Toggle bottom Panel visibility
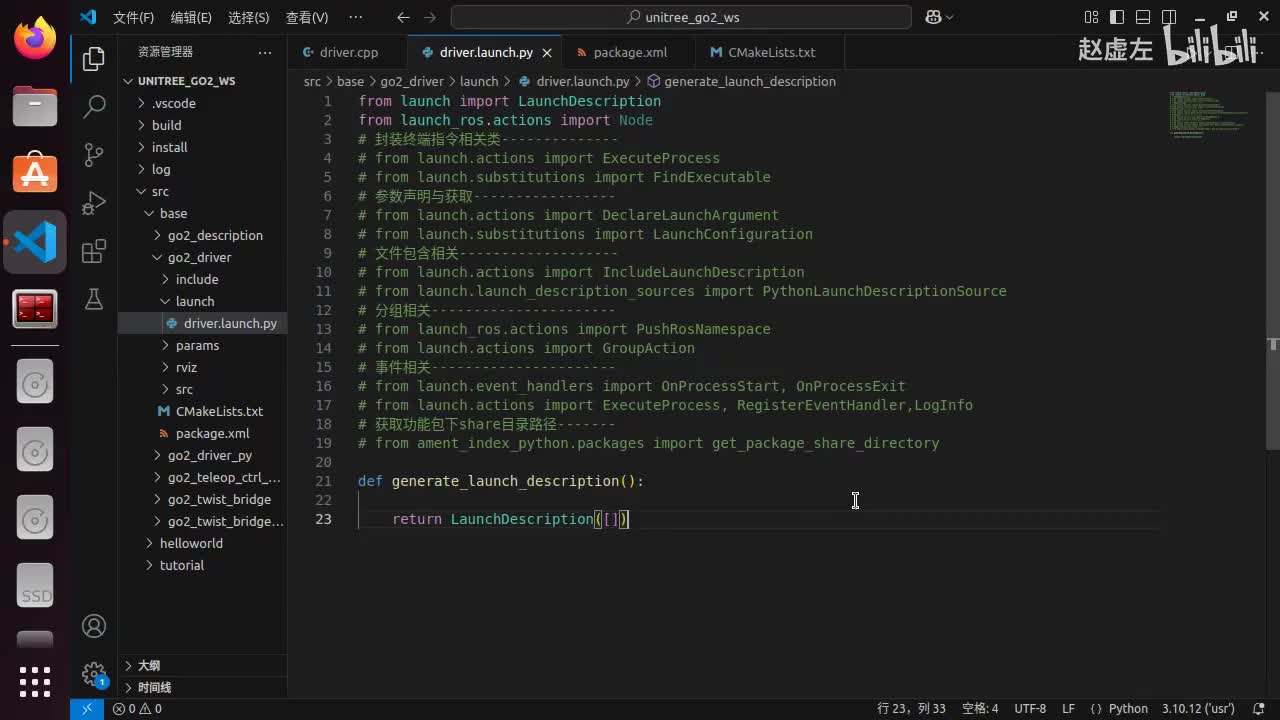Screen dimensions: 1280x720 (x=1142, y=17)
